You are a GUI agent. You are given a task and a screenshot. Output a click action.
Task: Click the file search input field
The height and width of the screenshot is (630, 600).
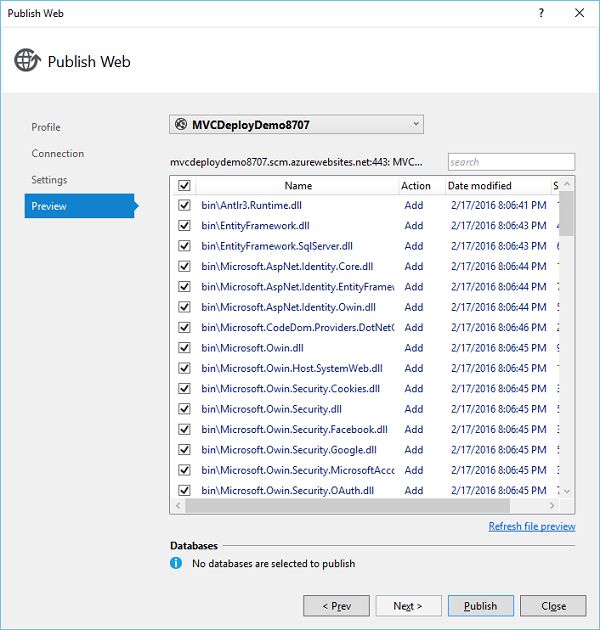(x=510, y=162)
